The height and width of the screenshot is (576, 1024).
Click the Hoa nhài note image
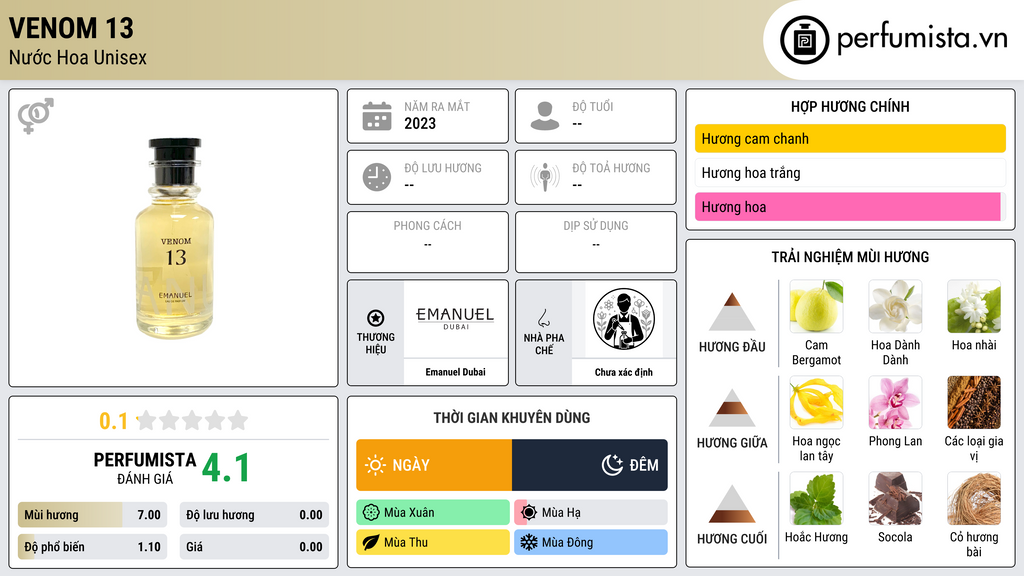click(x=974, y=307)
